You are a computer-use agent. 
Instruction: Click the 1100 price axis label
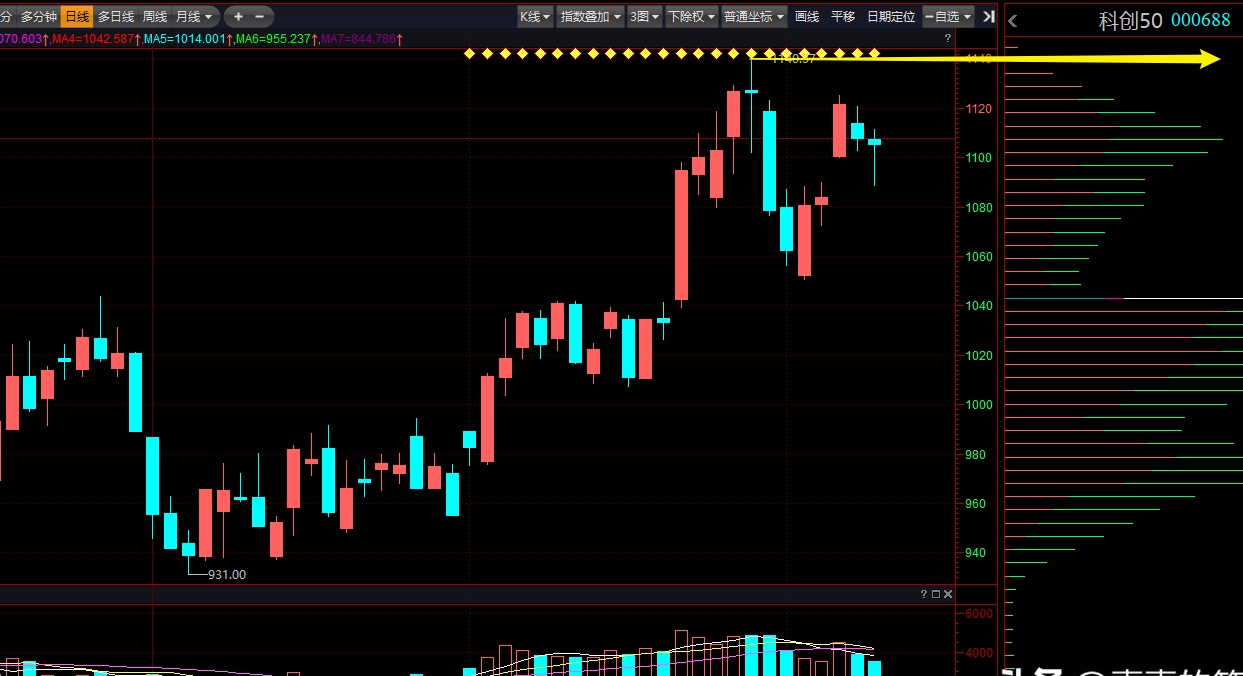click(978, 158)
